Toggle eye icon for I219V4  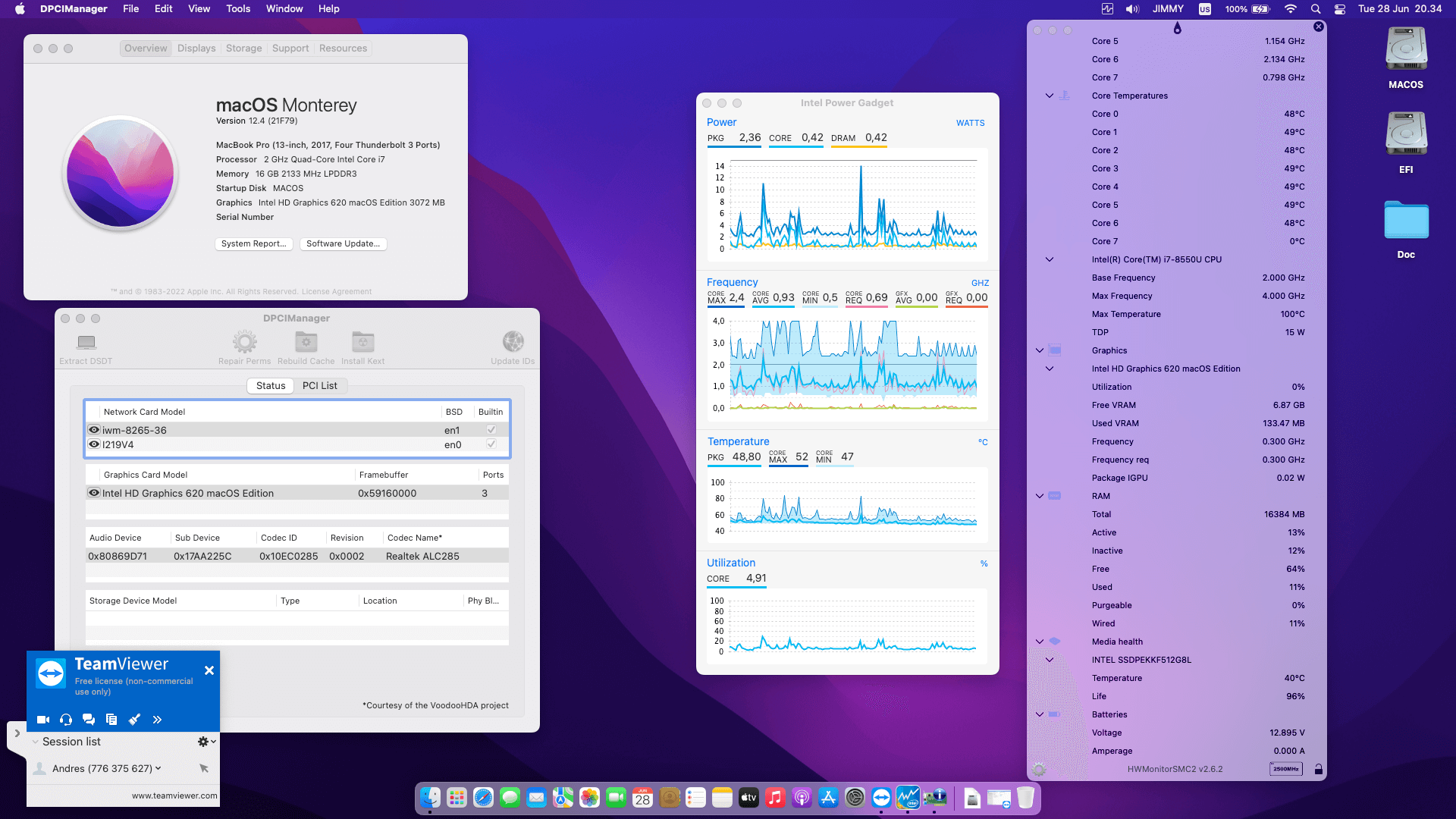point(94,444)
